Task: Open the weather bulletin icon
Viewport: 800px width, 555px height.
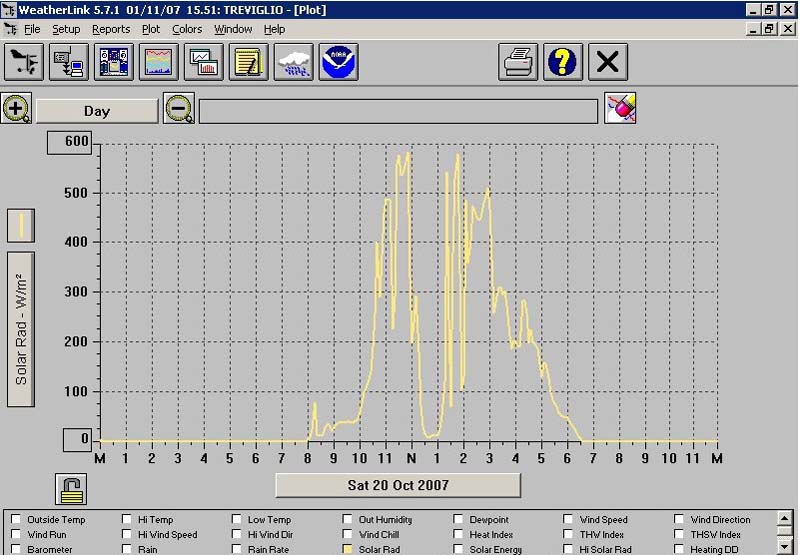Action: [114, 62]
